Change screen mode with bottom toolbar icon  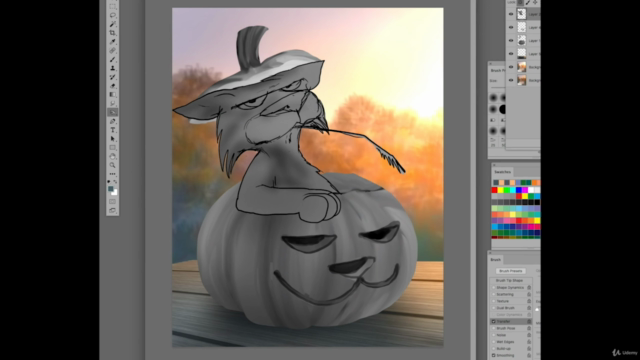113,211
